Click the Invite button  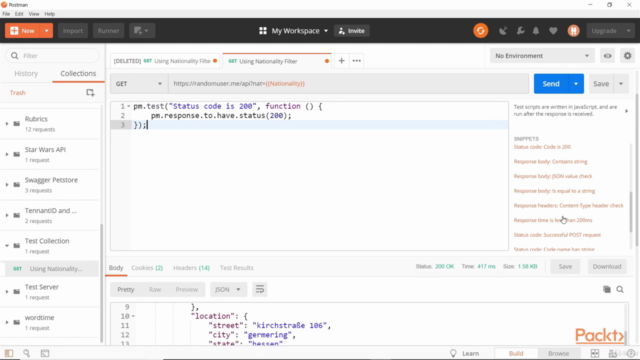click(351, 31)
